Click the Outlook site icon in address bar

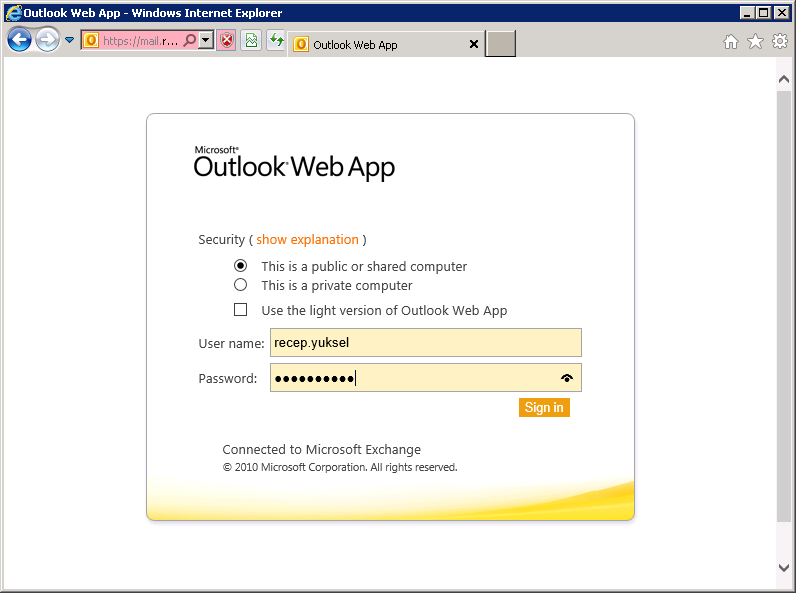pyautogui.click(x=91, y=40)
